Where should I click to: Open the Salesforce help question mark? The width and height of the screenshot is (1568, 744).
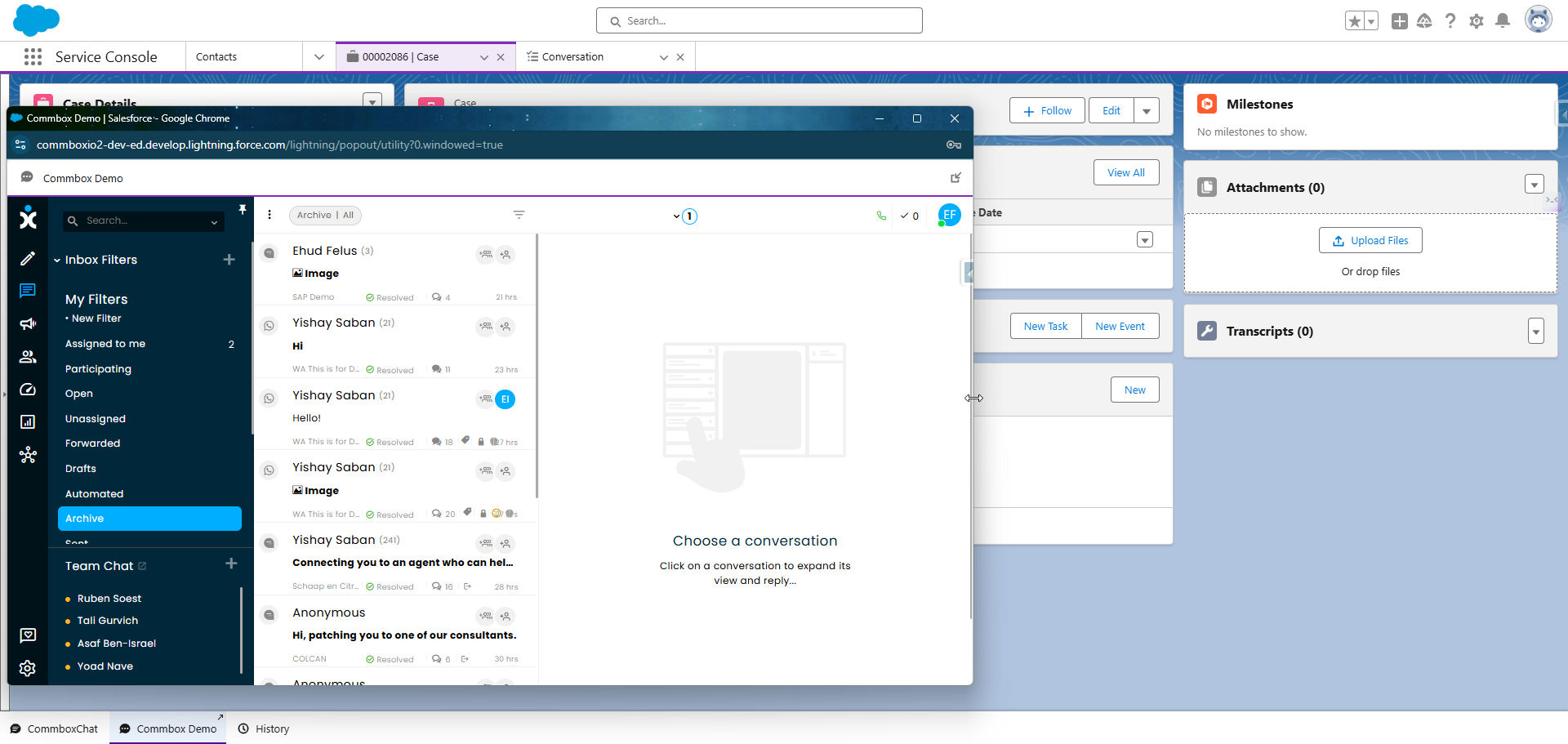click(x=1450, y=21)
